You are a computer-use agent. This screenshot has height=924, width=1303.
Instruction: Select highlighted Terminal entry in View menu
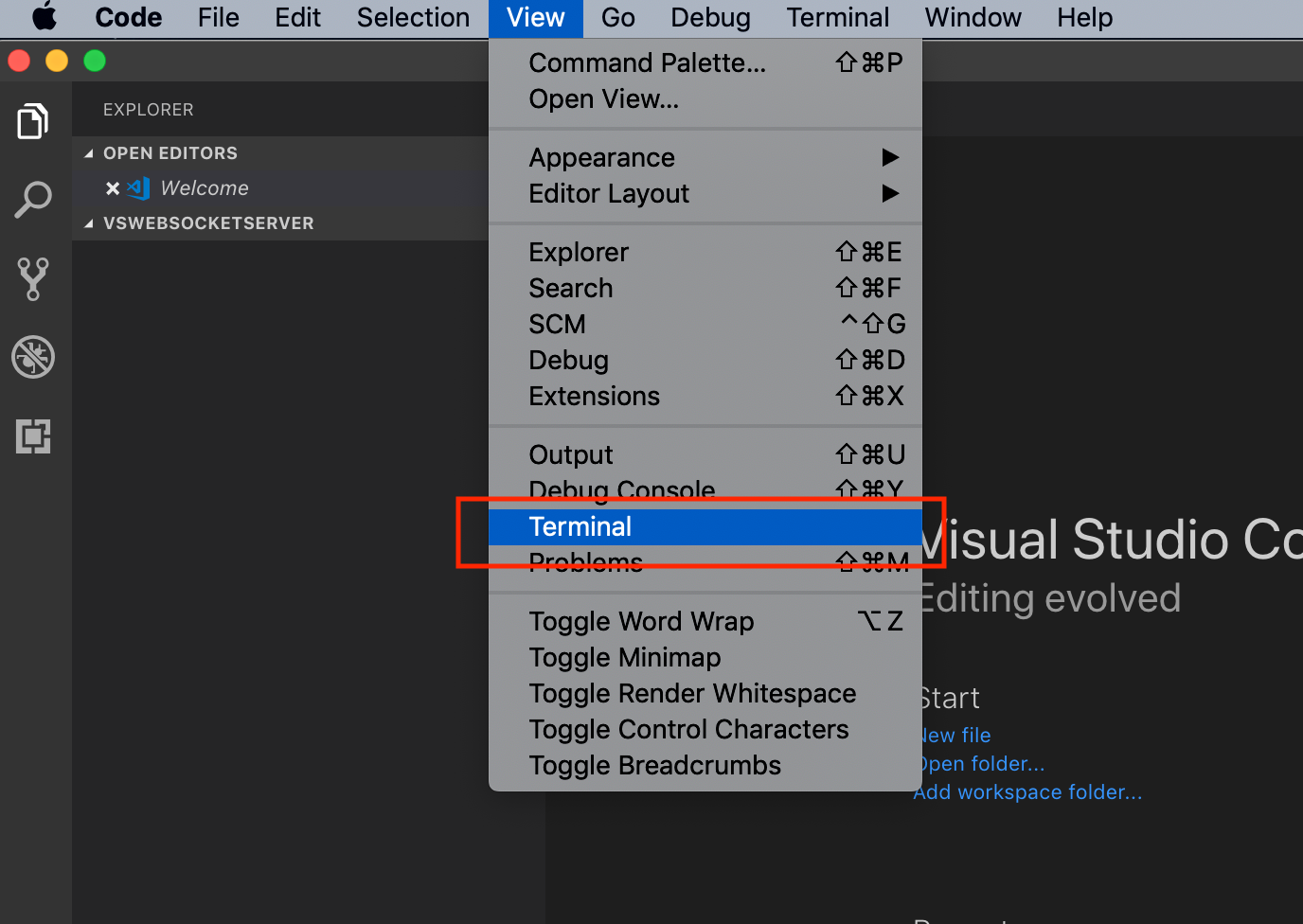pyautogui.click(x=705, y=526)
